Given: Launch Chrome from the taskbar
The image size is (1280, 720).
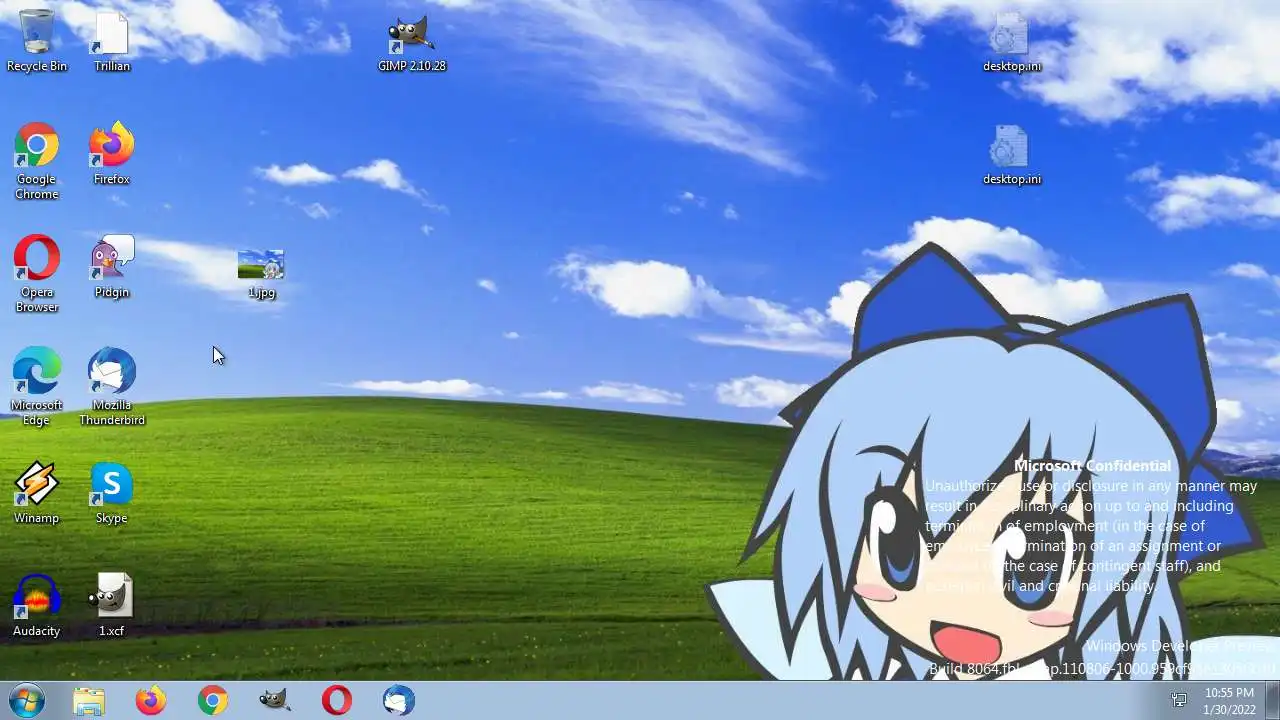Looking at the screenshot, I should [213, 701].
